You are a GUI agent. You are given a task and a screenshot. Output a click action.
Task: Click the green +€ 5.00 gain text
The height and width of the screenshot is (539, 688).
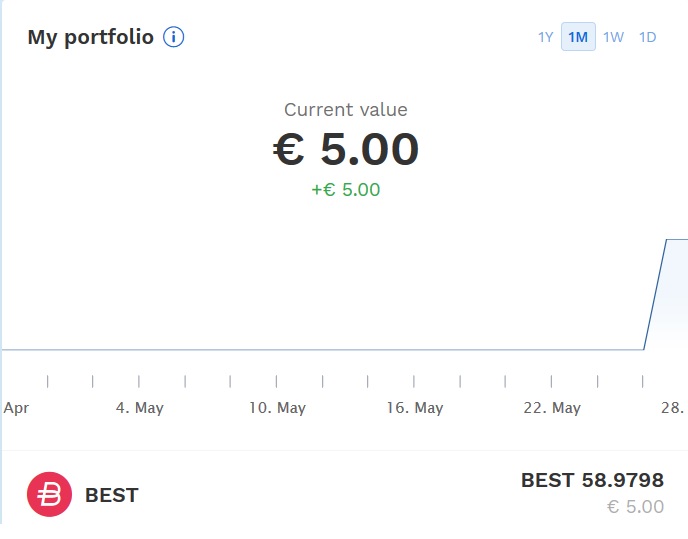pos(345,189)
